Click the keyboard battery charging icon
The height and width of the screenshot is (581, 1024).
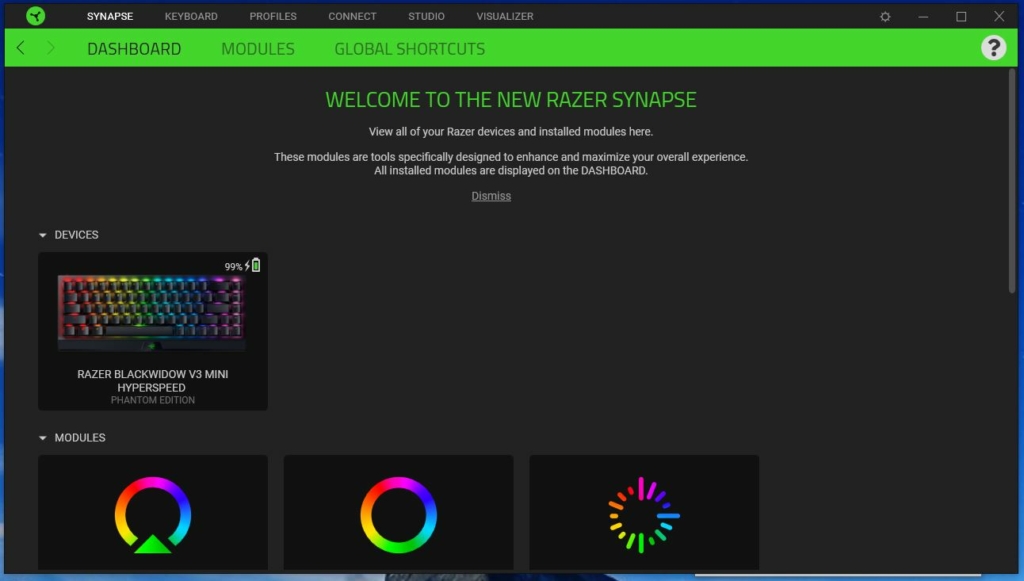pos(253,265)
